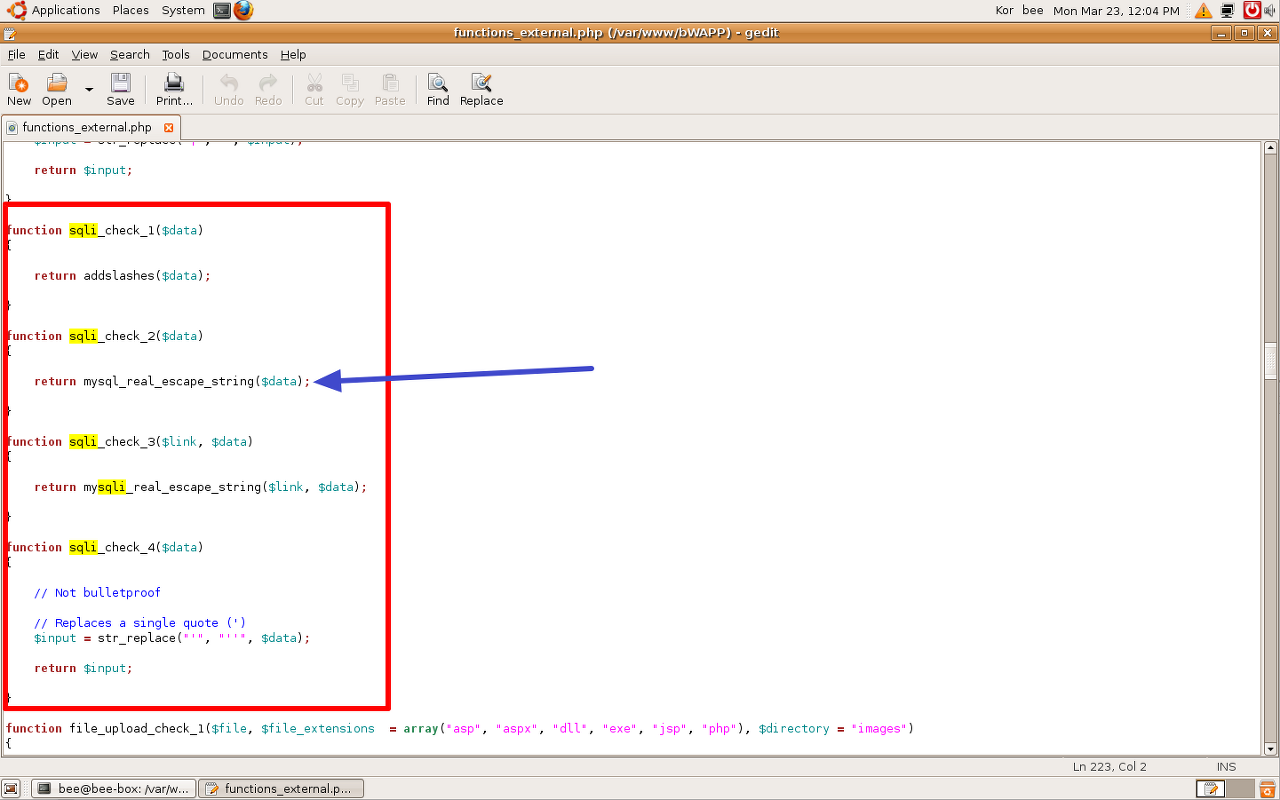Click the mysqli_real_escape_string($link, $data) line
Viewport: 1280px width, 800px height.
pyautogui.click(x=201, y=488)
